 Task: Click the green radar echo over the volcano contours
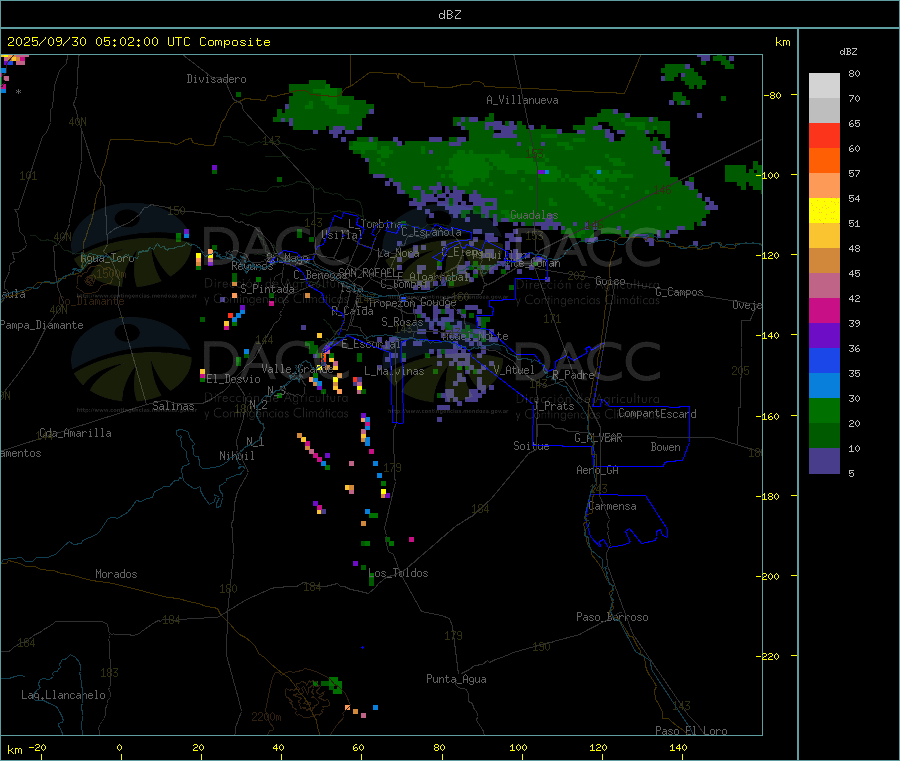(333, 684)
